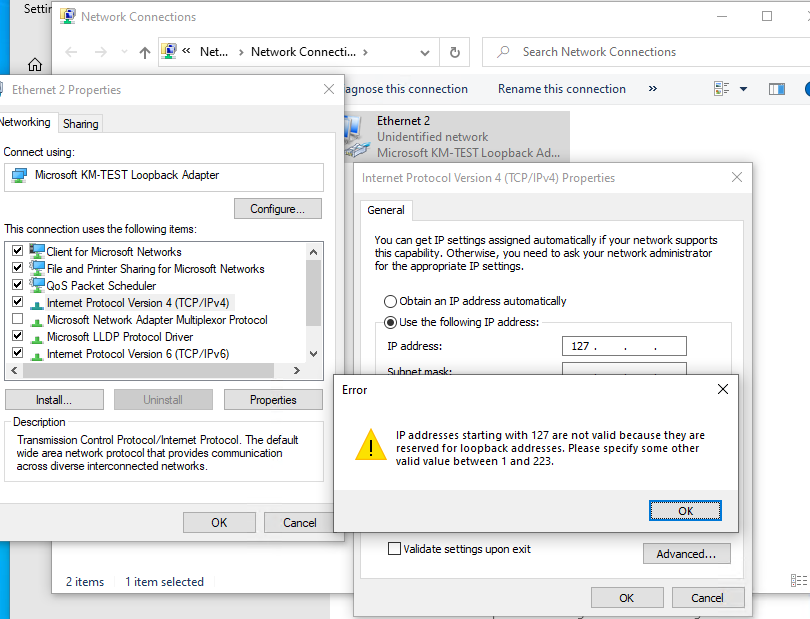The height and width of the screenshot is (619, 810).
Task: Select the General tab in IPv4 Properties
Action: click(386, 210)
